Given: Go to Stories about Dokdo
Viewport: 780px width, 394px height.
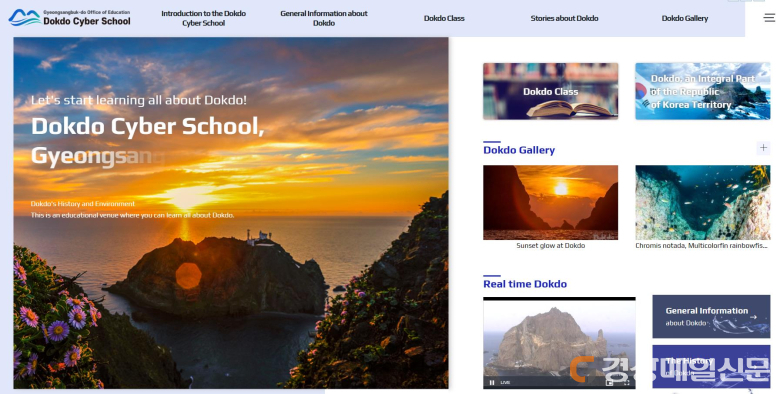Looking at the screenshot, I should point(564,18).
